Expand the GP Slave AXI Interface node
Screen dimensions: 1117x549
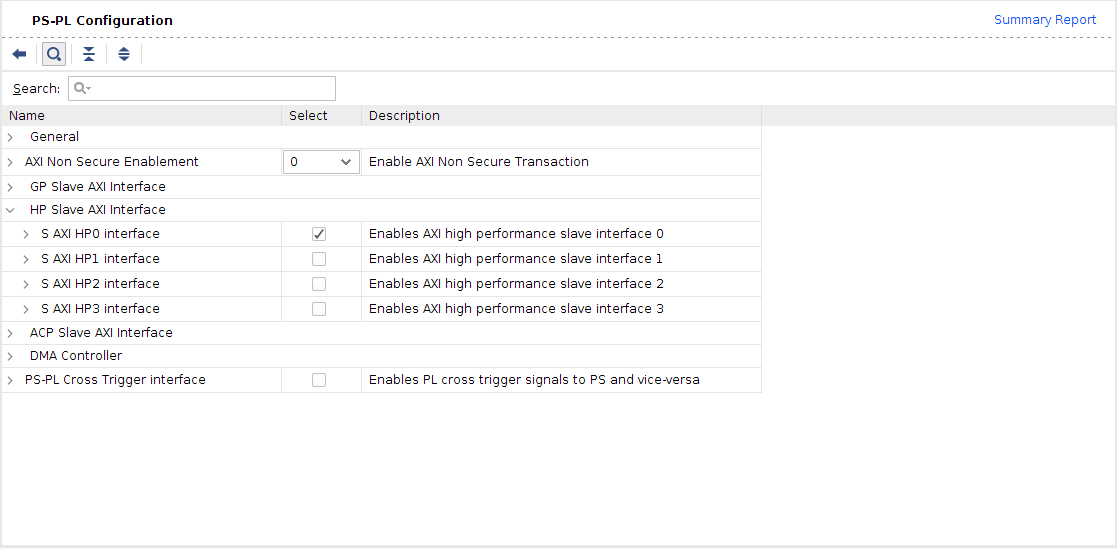10,187
